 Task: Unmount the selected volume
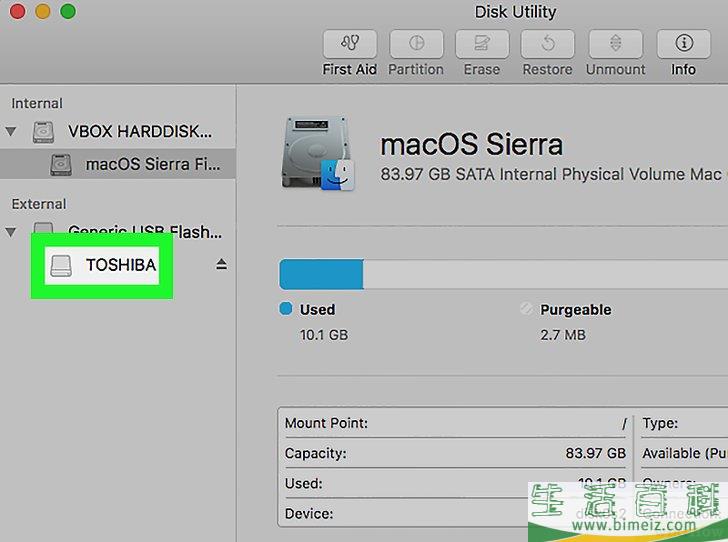point(616,44)
